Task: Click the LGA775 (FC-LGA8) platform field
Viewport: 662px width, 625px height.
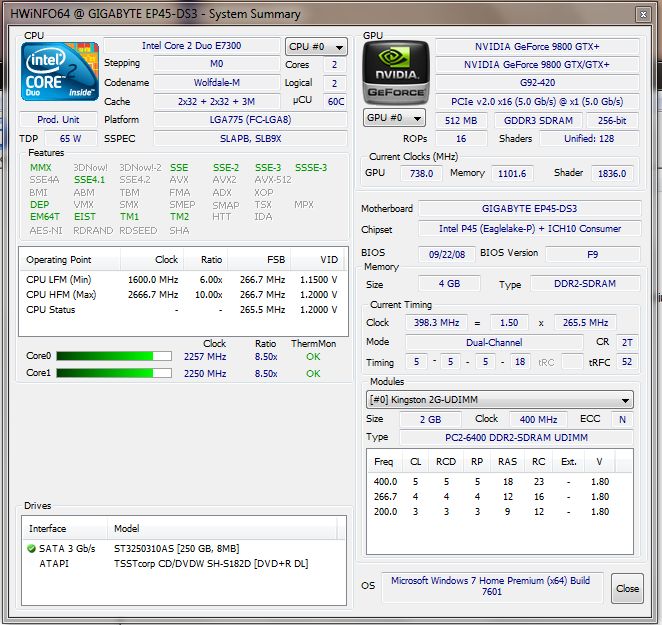Action: [x=250, y=120]
